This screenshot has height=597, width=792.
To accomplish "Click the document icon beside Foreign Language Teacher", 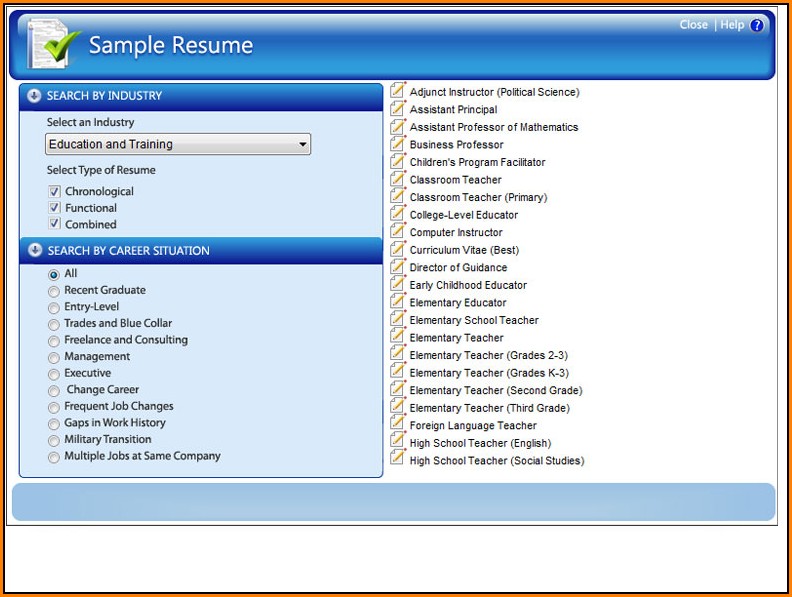I will pos(397,425).
